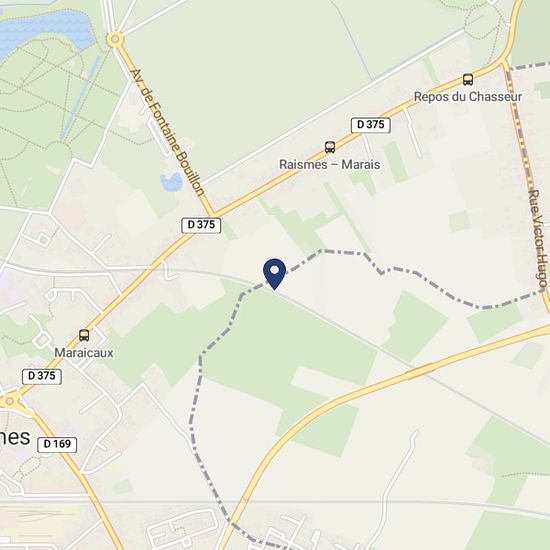
Task: Click the large blue lake in the park
Action: point(46,31)
